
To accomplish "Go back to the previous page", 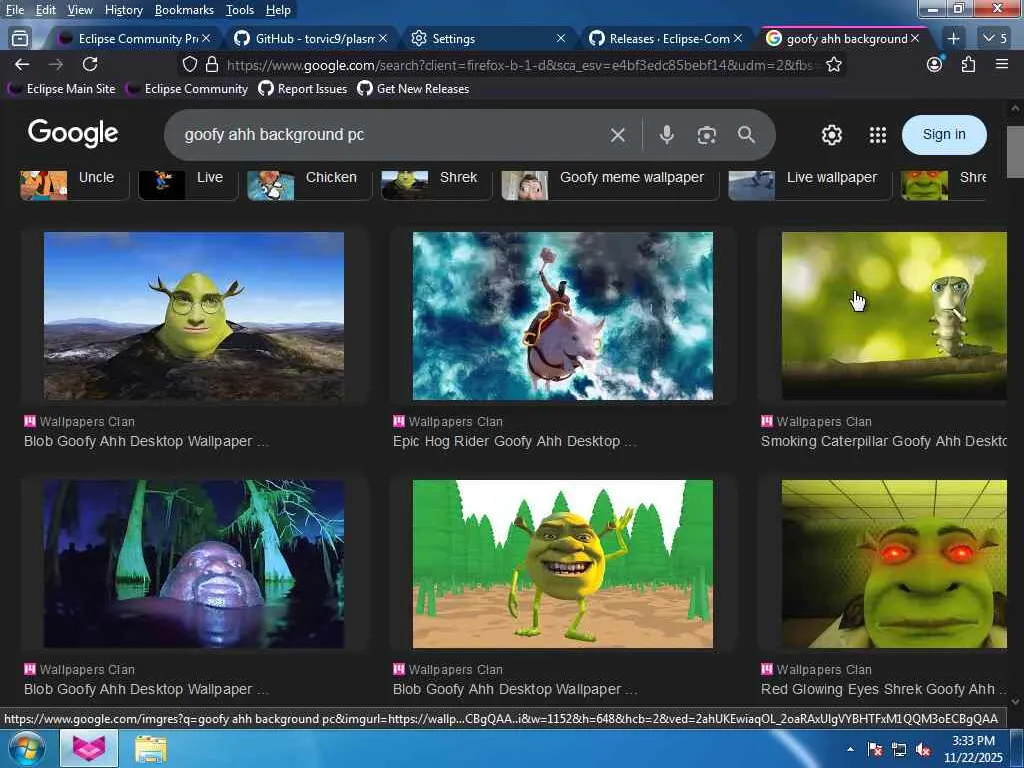I will coord(22,64).
